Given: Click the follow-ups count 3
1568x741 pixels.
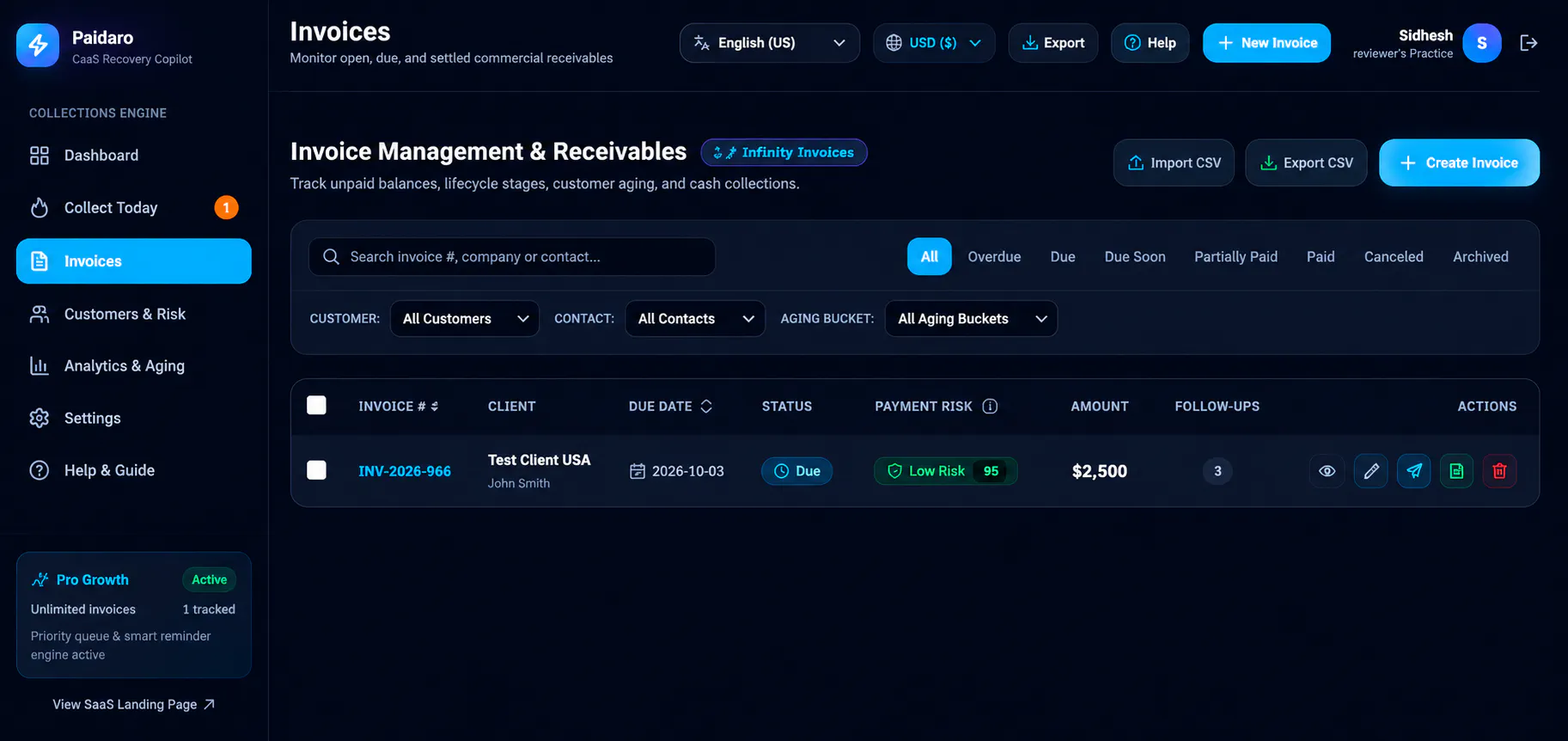Looking at the screenshot, I should 1217,471.
